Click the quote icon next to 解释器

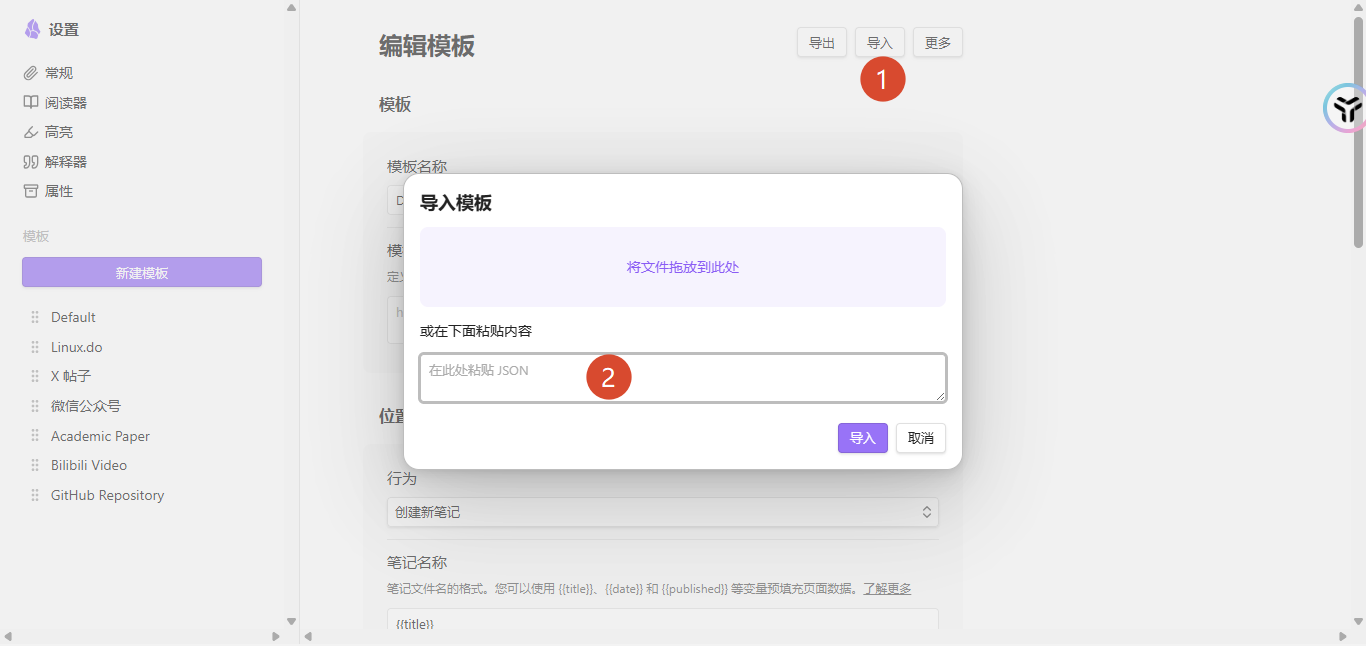(31, 162)
